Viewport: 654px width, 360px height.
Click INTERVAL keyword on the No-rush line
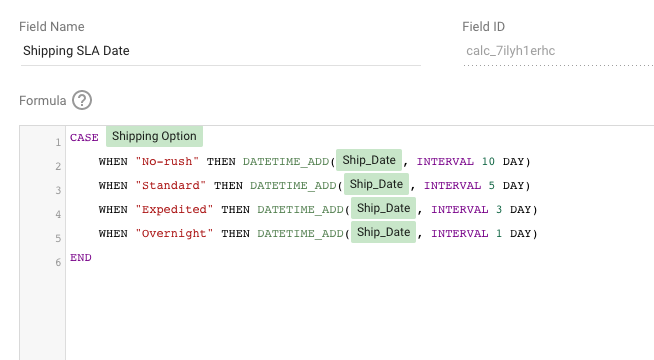pos(445,161)
